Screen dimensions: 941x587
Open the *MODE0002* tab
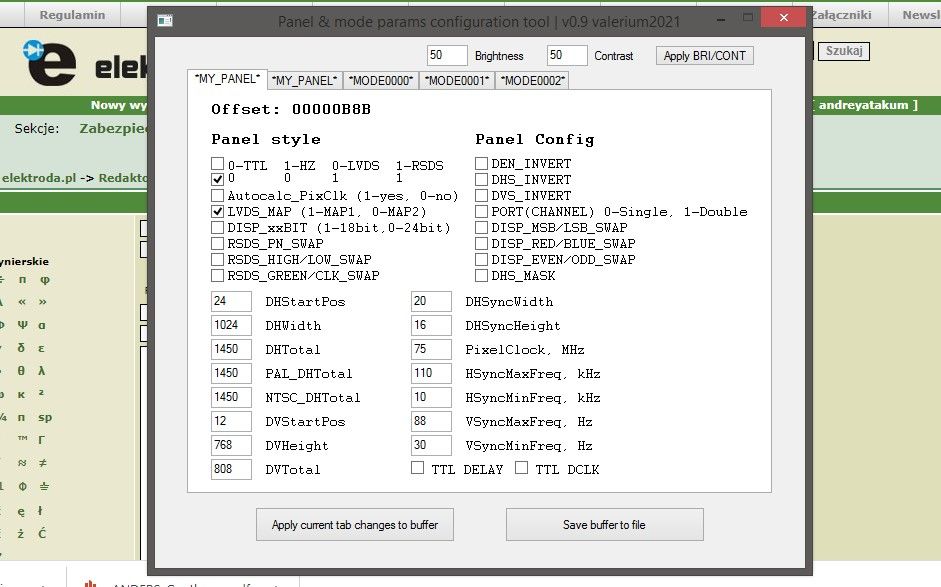click(x=532, y=81)
